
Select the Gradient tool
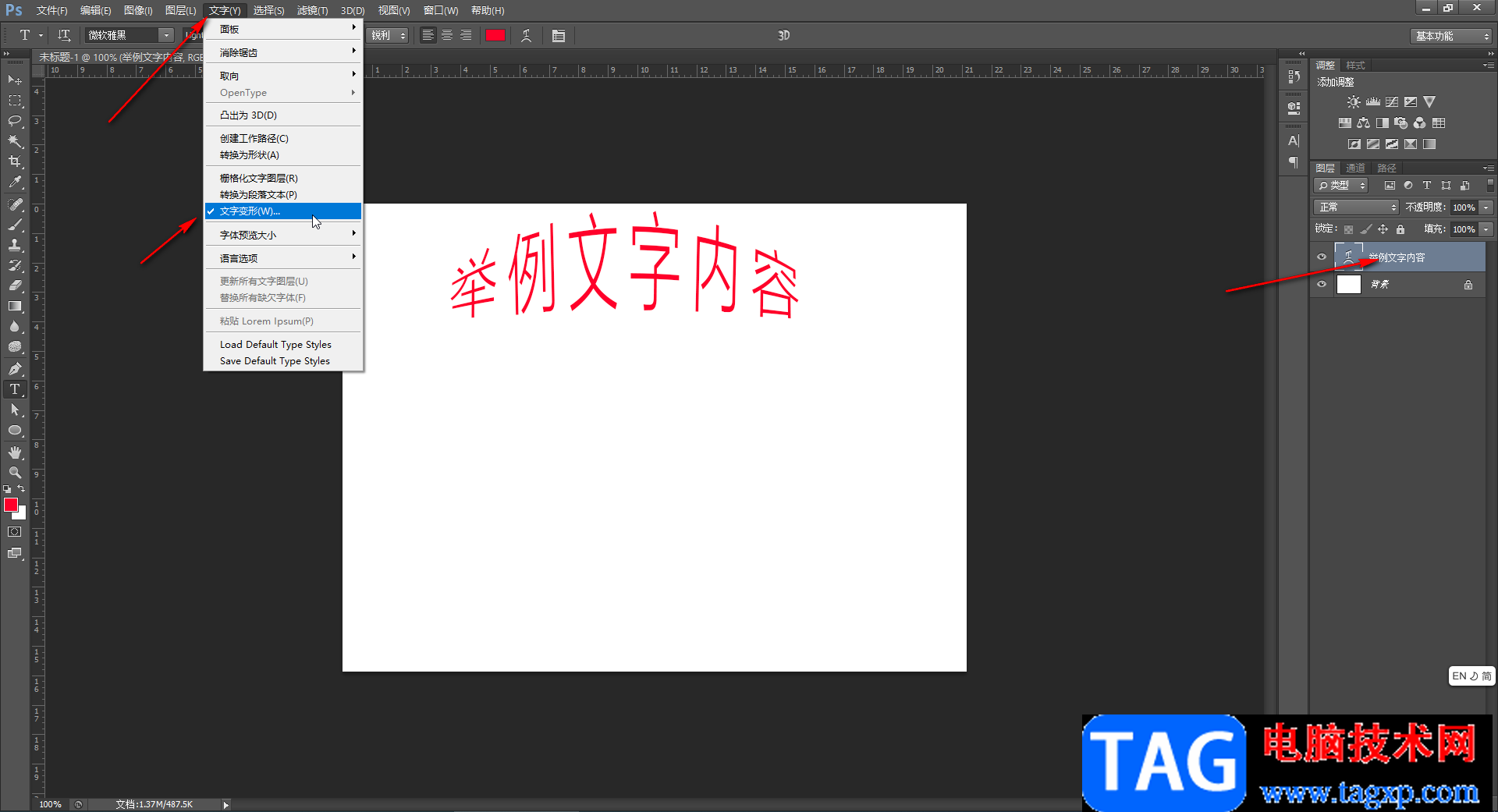pyautogui.click(x=15, y=306)
